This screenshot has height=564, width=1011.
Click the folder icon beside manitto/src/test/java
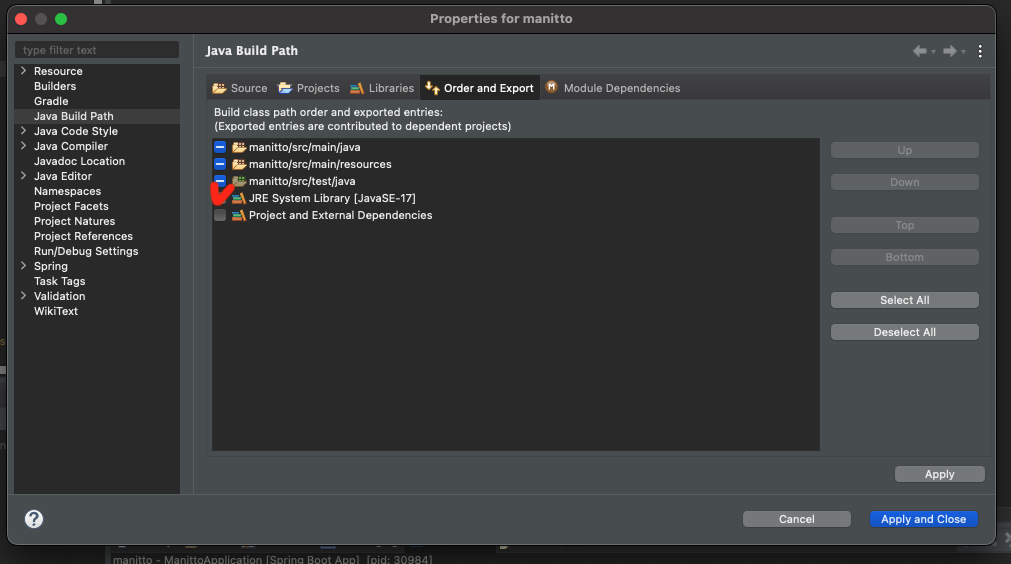pos(239,181)
